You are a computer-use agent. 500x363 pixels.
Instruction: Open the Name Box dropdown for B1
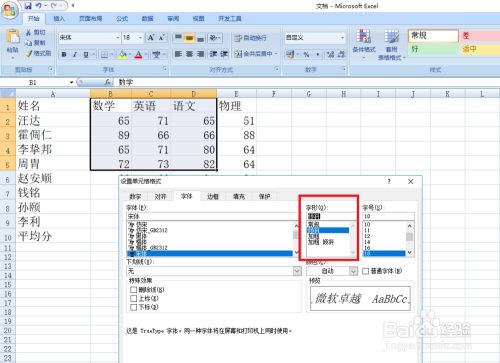click(71, 82)
